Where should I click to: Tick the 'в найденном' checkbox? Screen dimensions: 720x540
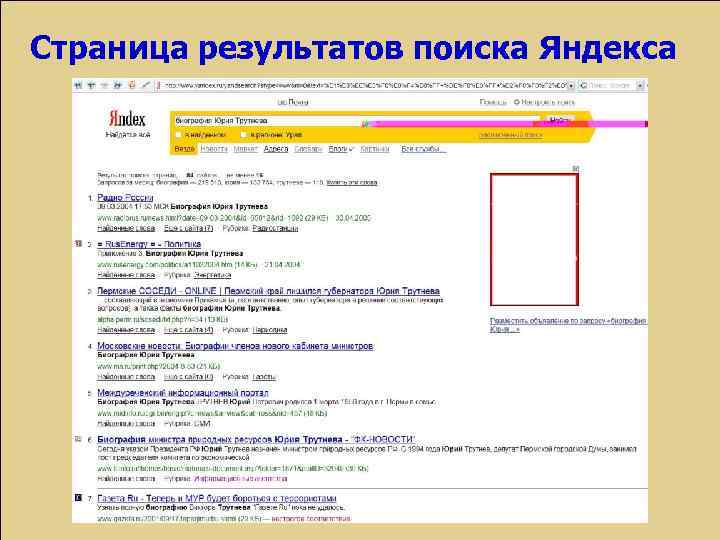pyautogui.click(x=179, y=135)
